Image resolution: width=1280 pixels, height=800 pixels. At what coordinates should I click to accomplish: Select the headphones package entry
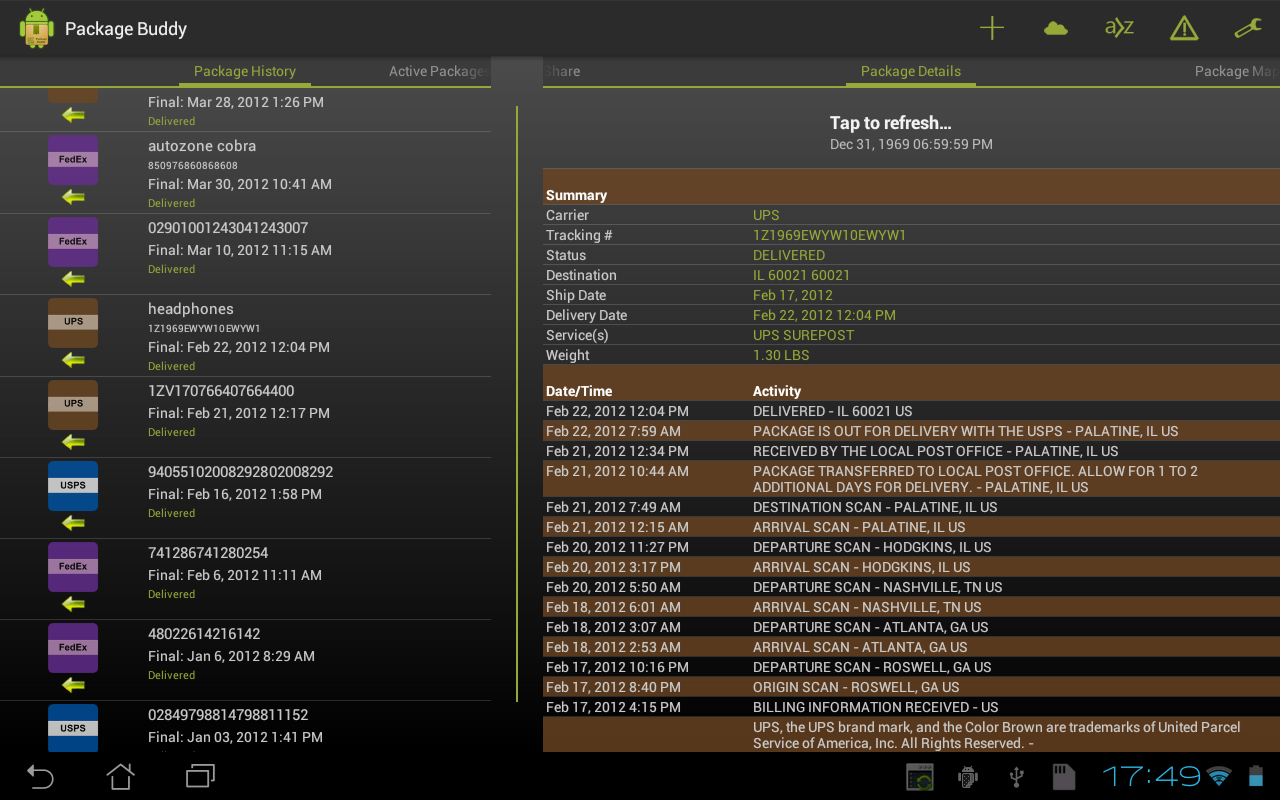[x=245, y=336]
